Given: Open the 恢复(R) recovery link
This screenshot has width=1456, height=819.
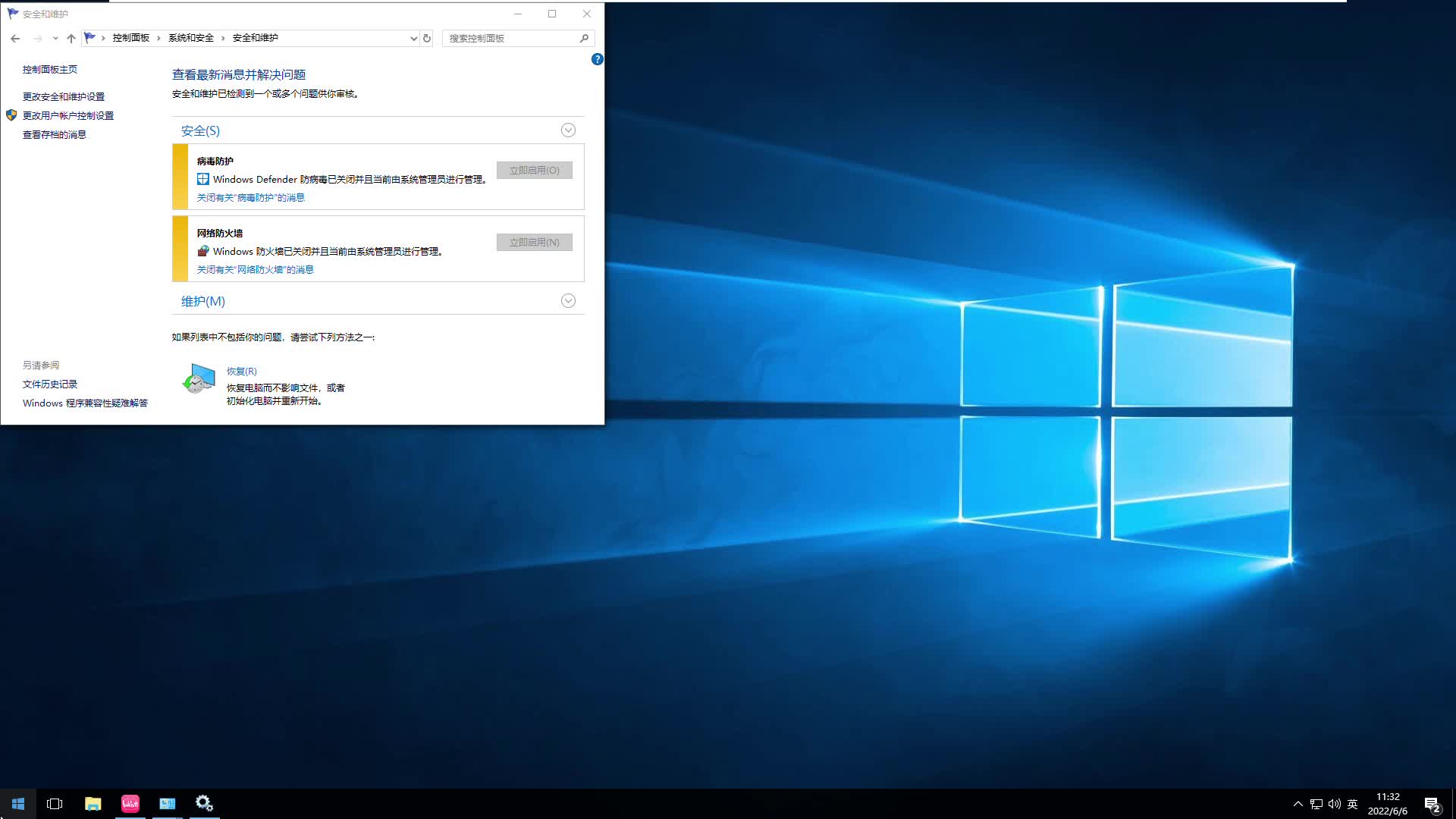Looking at the screenshot, I should click(242, 371).
